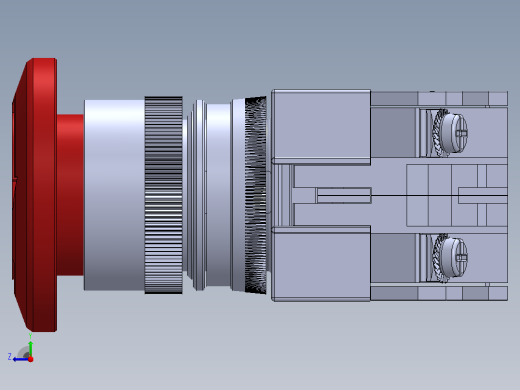The width and height of the screenshot is (520, 390).
Task: Select the lower terminal screw head
Action: pos(453,257)
